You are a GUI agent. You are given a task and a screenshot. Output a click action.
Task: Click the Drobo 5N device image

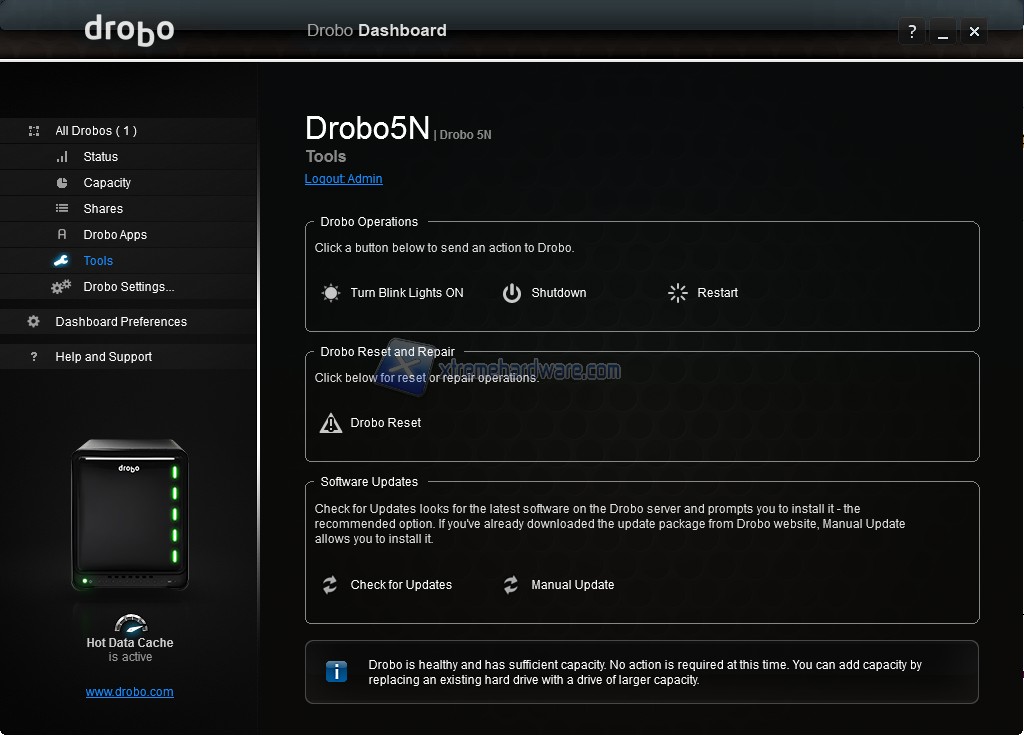[x=130, y=515]
